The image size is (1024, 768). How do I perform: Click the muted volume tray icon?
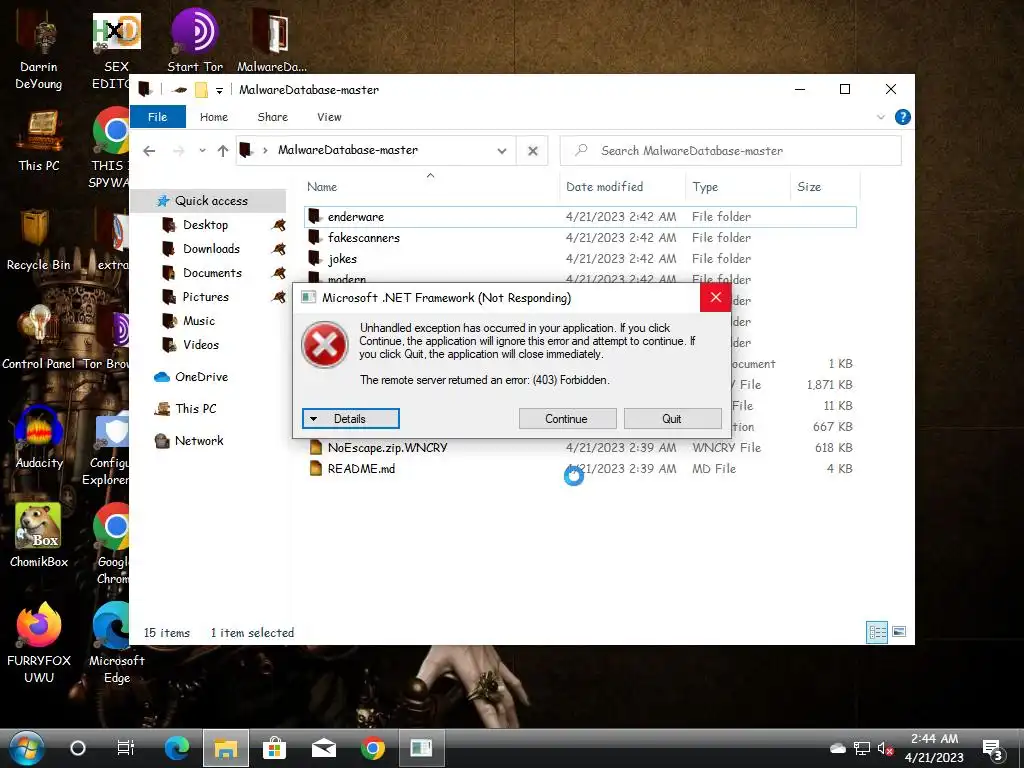point(886,748)
